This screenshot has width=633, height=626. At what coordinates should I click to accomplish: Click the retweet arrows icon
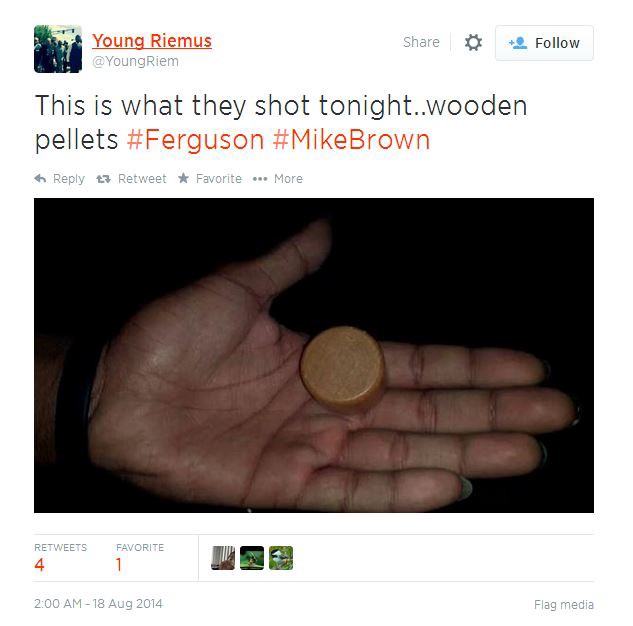point(103,179)
